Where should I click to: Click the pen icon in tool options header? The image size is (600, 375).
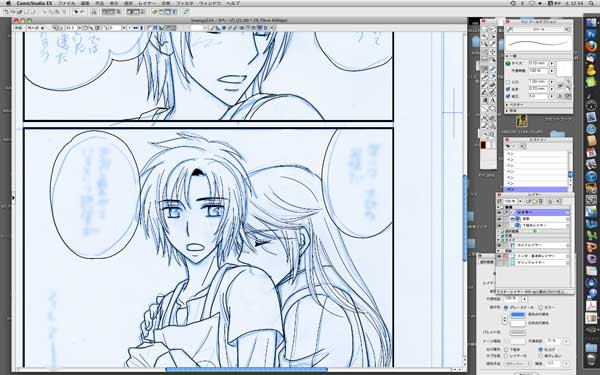(x=509, y=29)
